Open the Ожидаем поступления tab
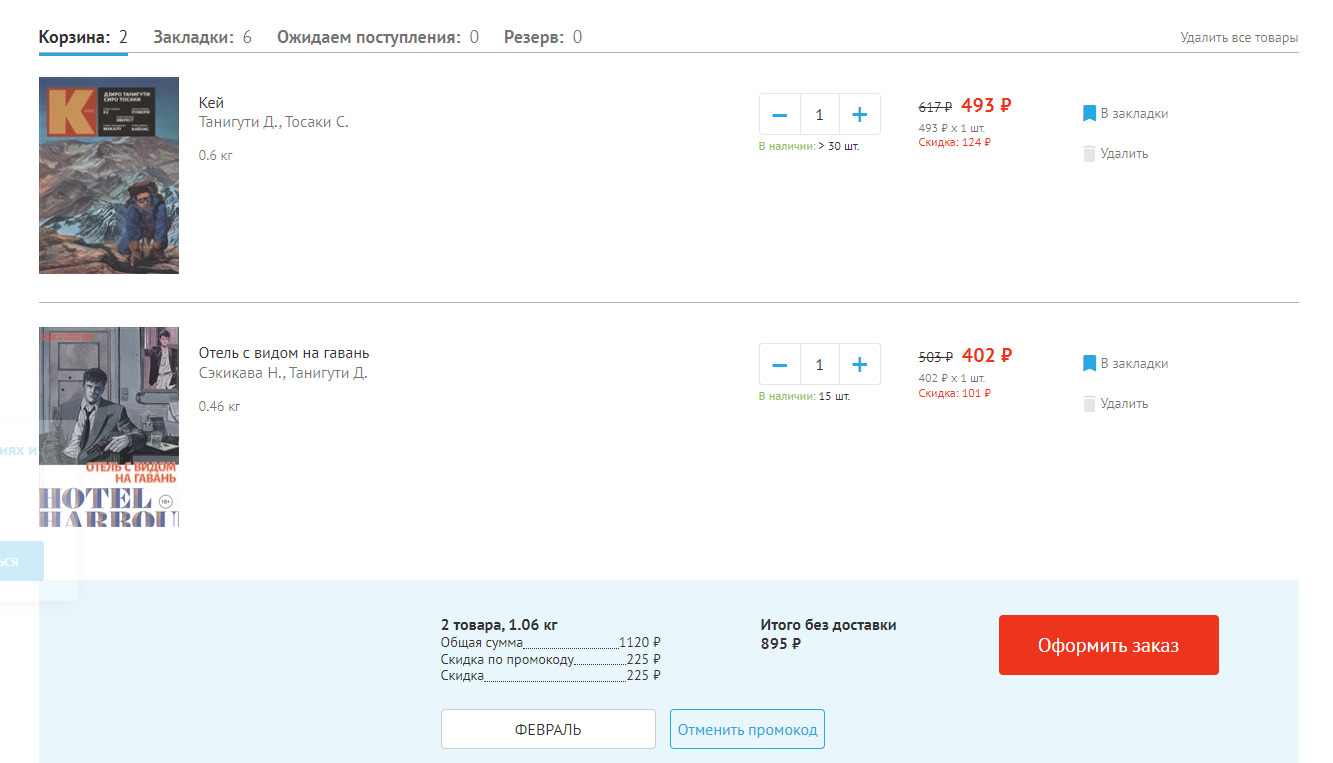This screenshot has width=1333, height=763. click(377, 38)
